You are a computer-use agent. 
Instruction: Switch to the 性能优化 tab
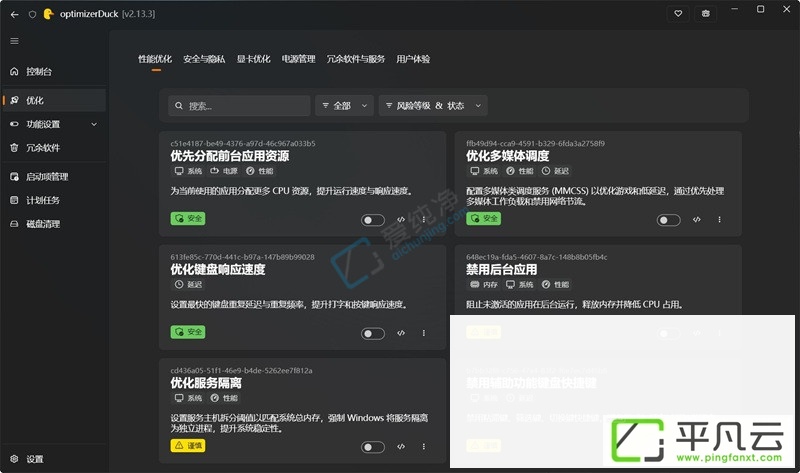(x=155, y=59)
